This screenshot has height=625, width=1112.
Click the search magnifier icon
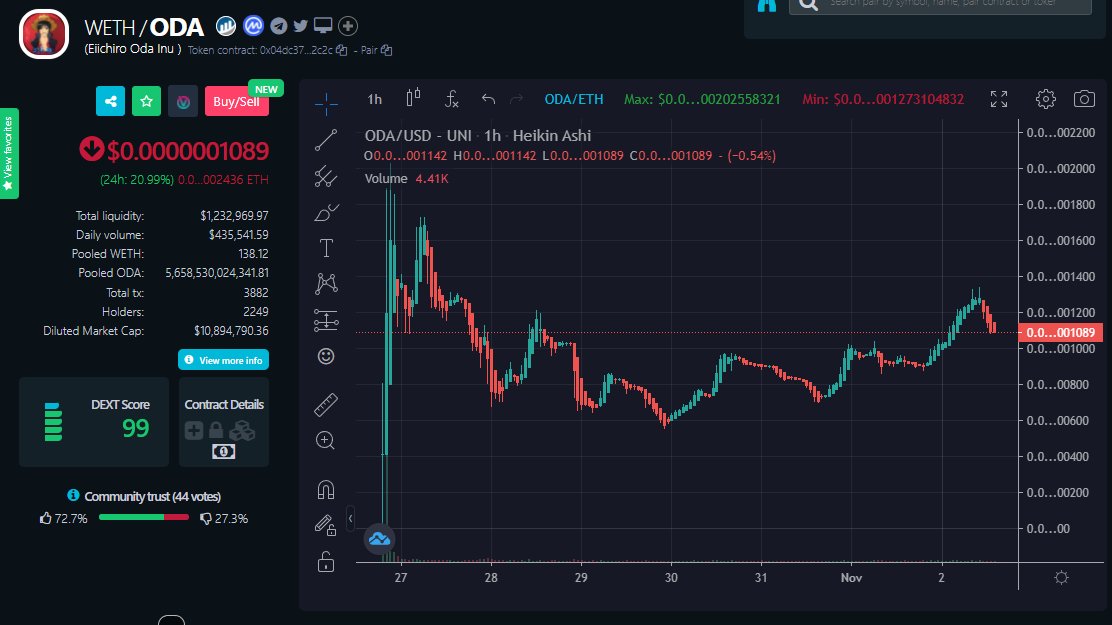(808, 4)
